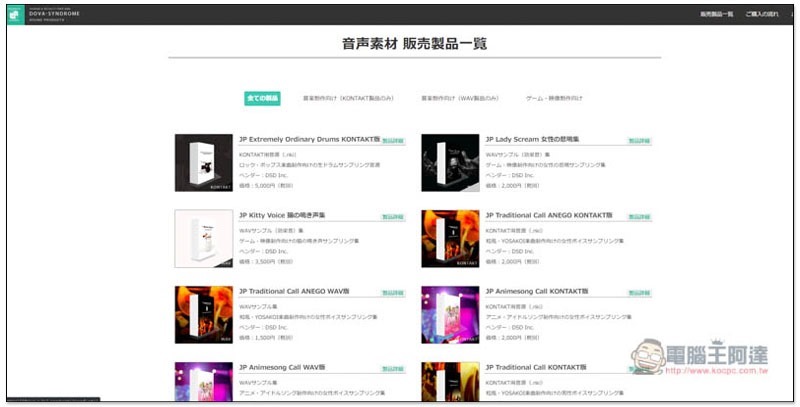Viewport: 800px width, 407px height.
Task: Filter by 音楽制作向け (KONTAKT製品のみ)
Action: click(346, 98)
